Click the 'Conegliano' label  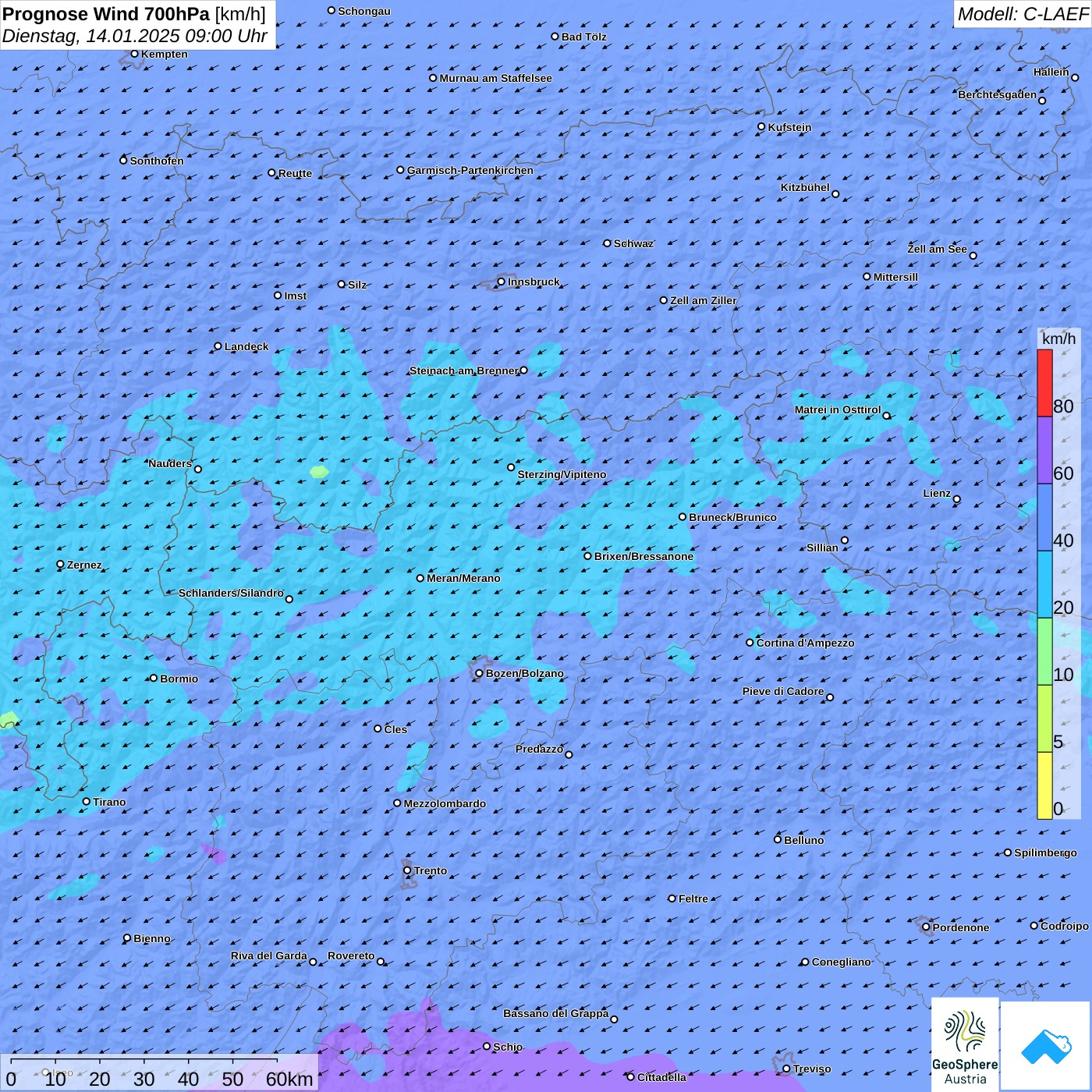[x=841, y=962]
